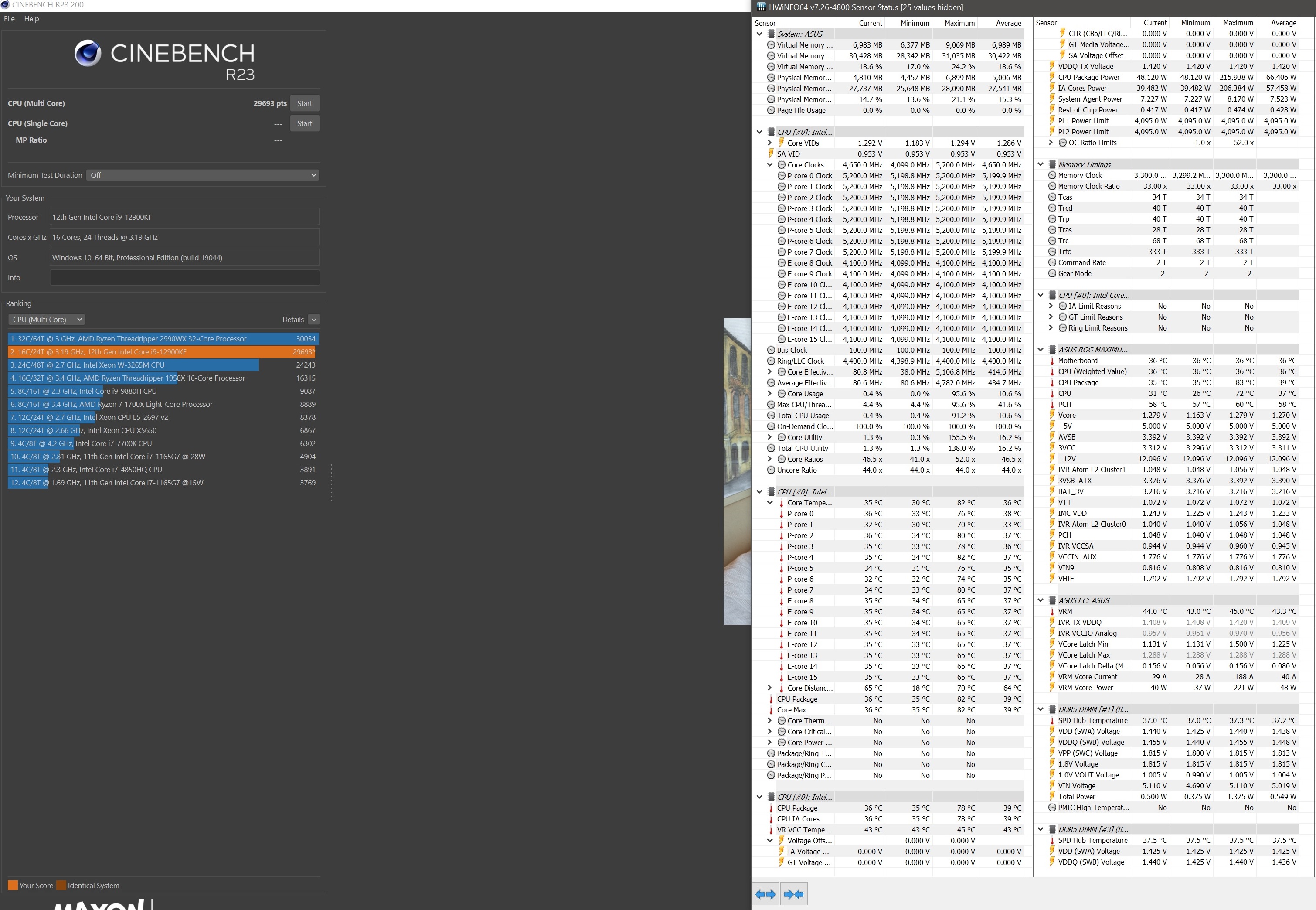The height and width of the screenshot is (910, 1316).
Task: Click the Core Distance row expander
Action: click(x=770, y=688)
